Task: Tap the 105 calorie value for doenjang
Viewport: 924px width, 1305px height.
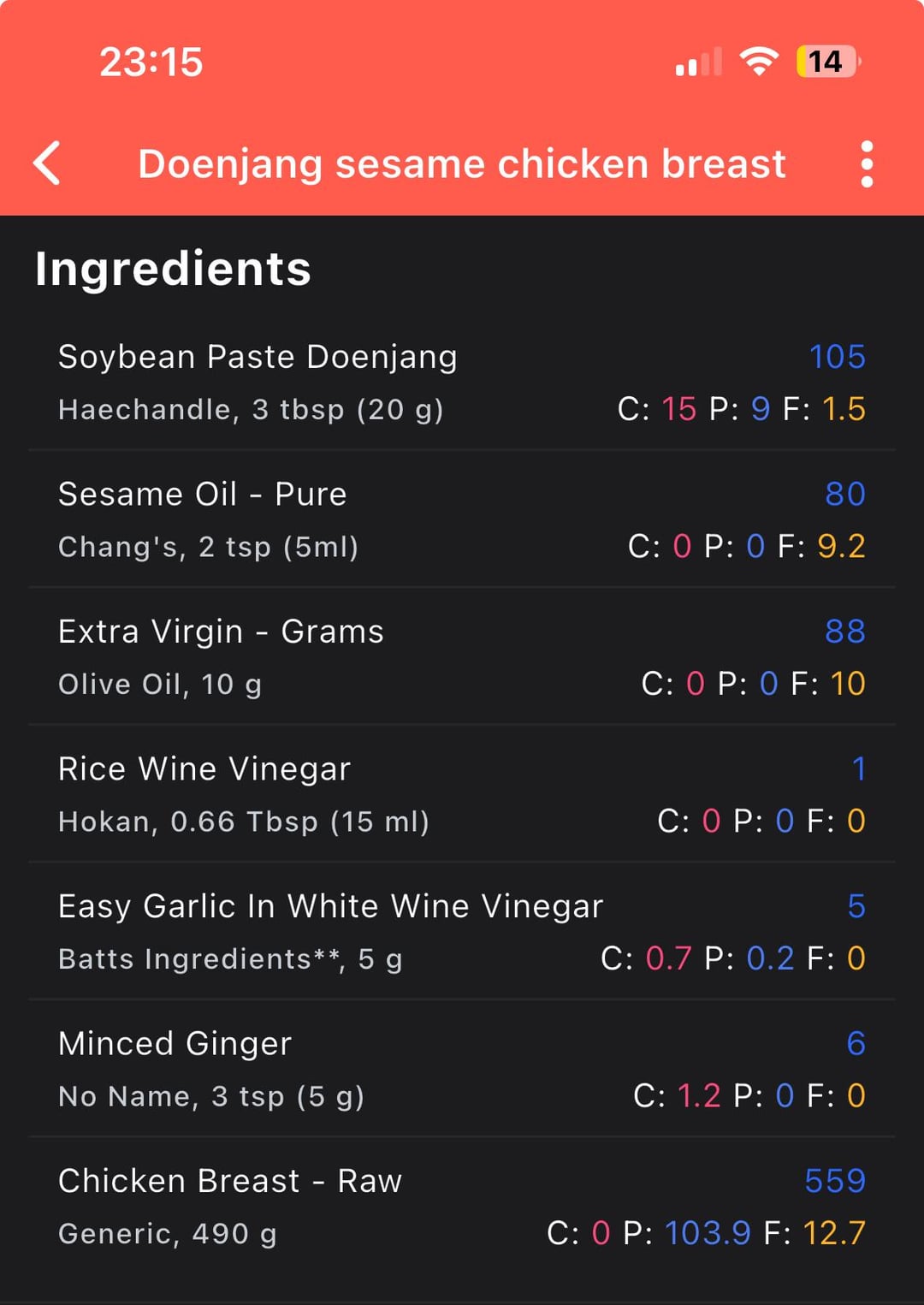Action: (837, 357)
